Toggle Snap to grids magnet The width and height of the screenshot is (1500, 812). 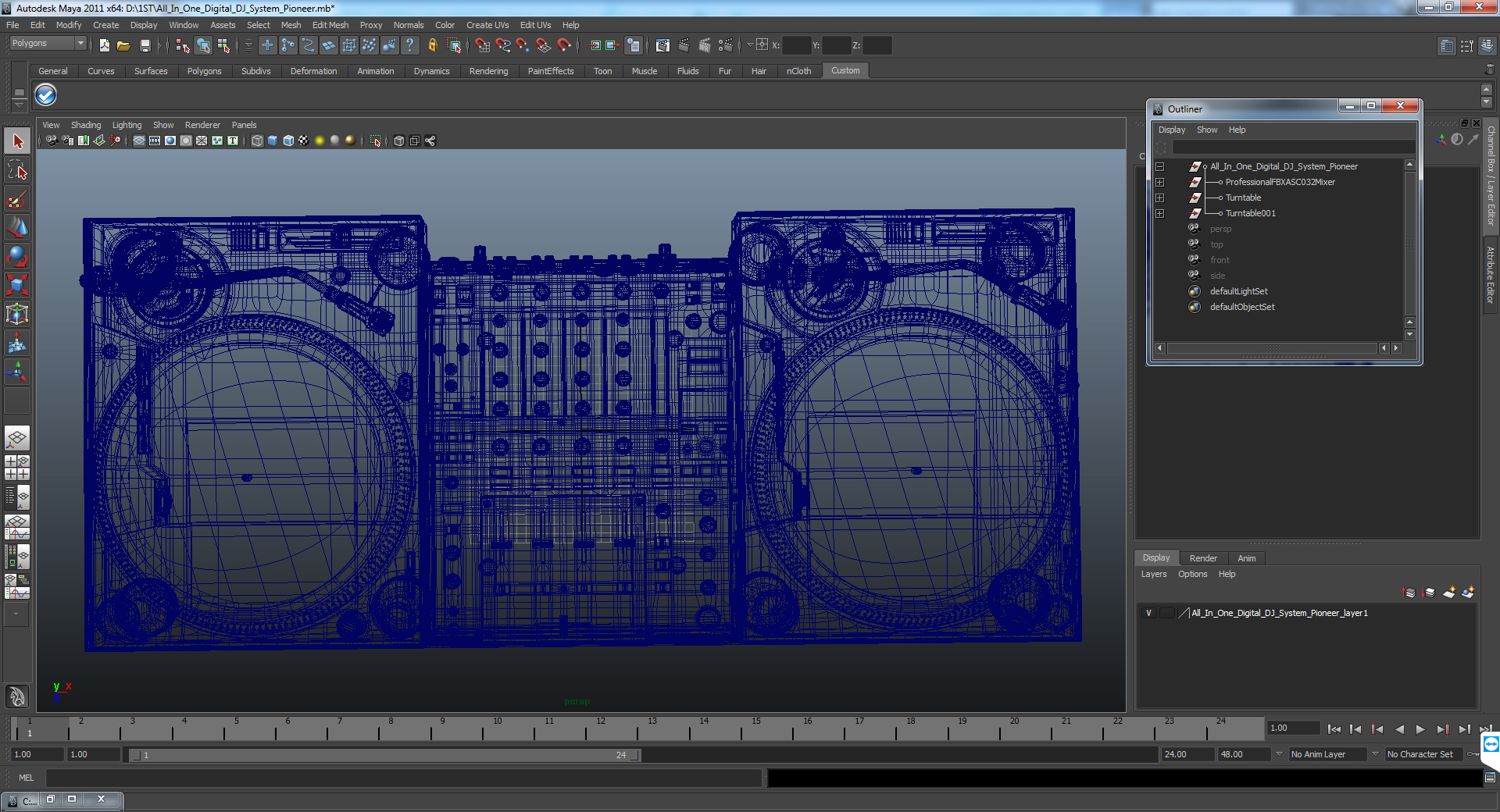[x=483, y=45]
